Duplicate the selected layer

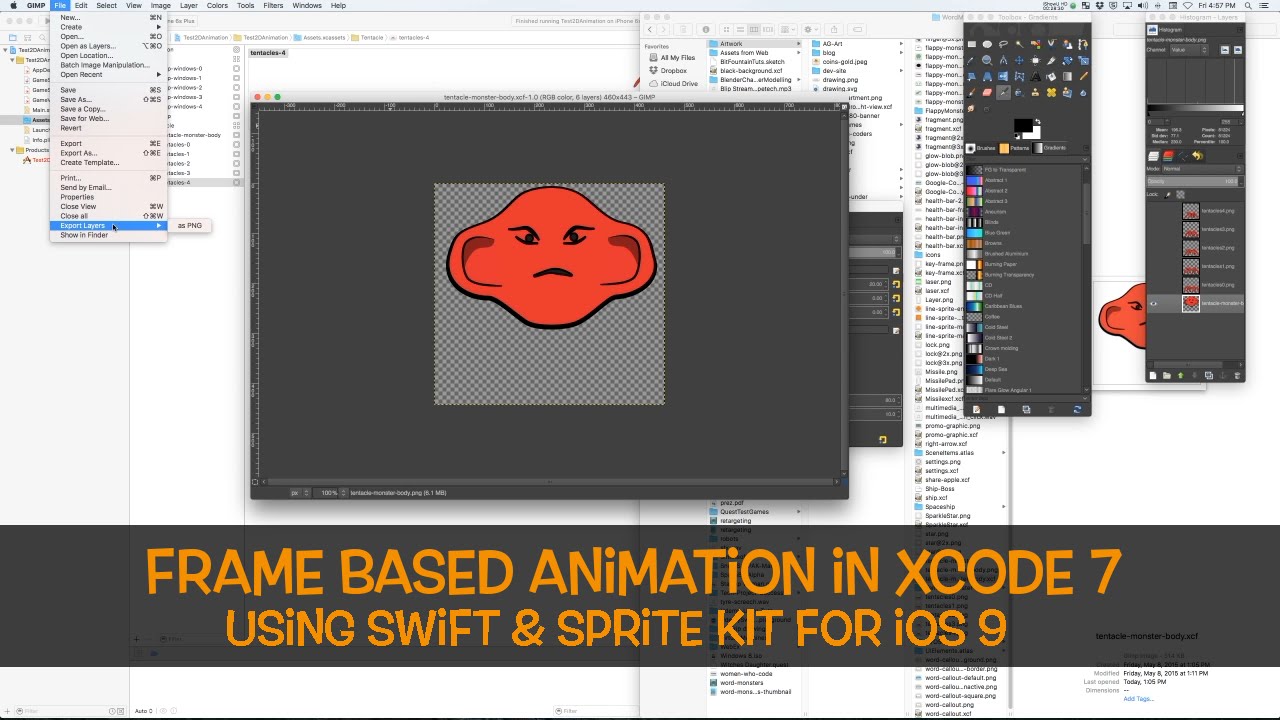coord(1209,376)
